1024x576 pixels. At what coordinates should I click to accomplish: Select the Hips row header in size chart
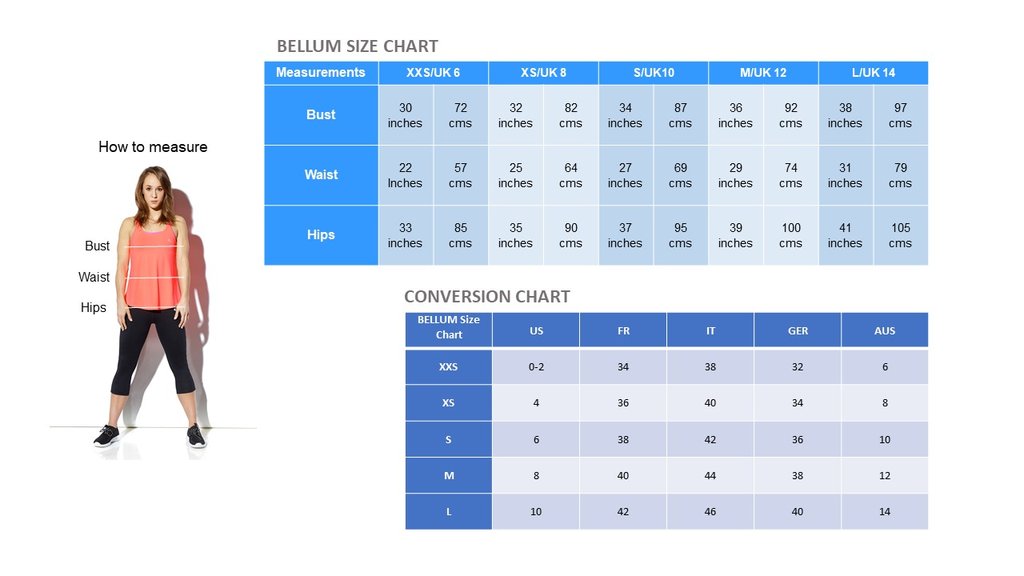point(321,235)
